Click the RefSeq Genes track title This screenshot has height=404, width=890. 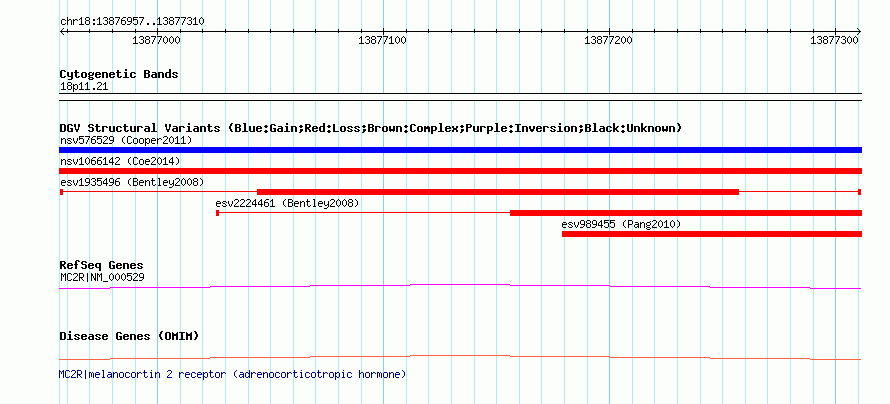(101, 266)
